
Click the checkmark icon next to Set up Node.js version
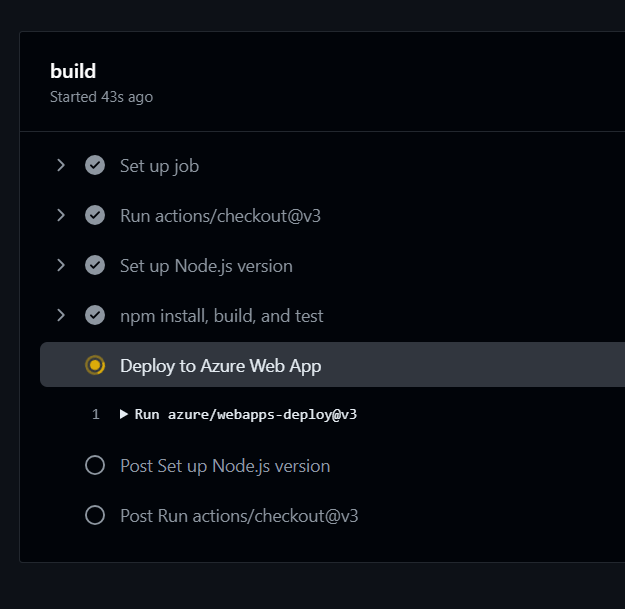pos(95,265)
